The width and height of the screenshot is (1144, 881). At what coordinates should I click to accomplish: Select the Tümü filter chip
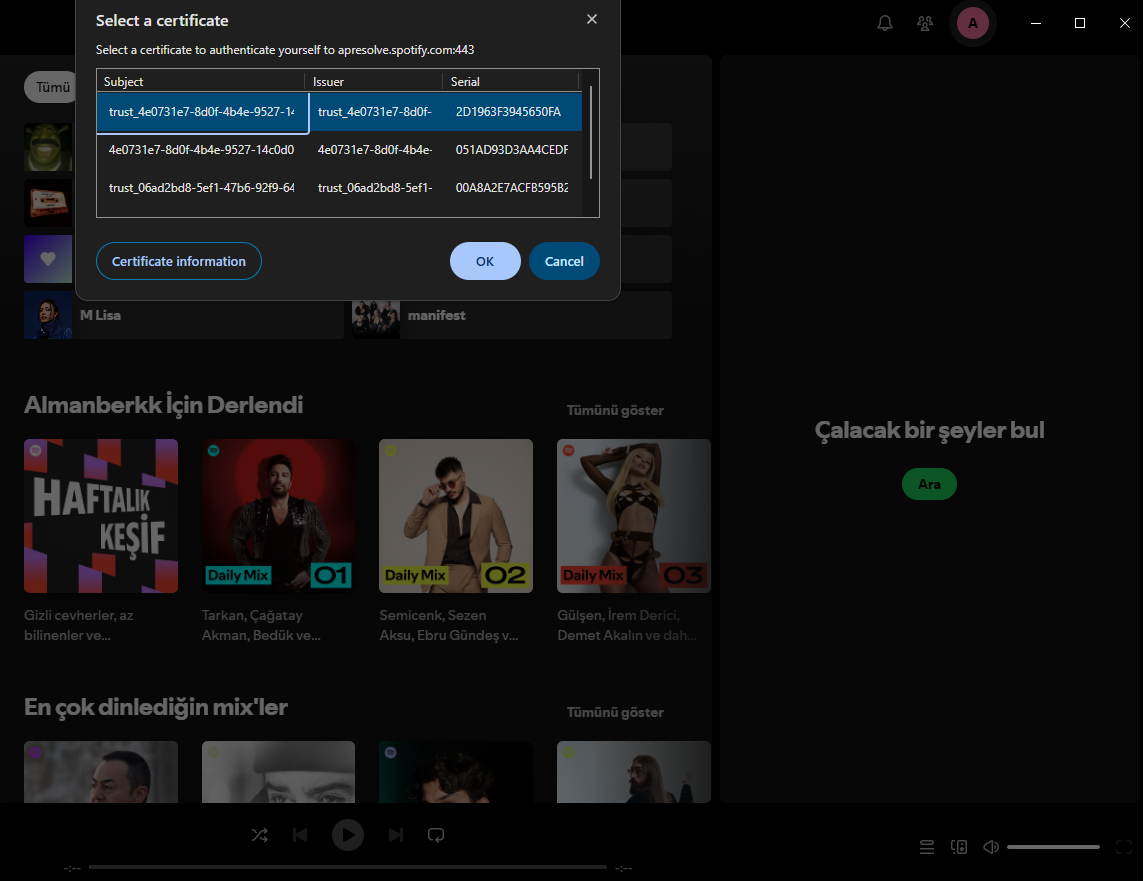click(50, 87)
